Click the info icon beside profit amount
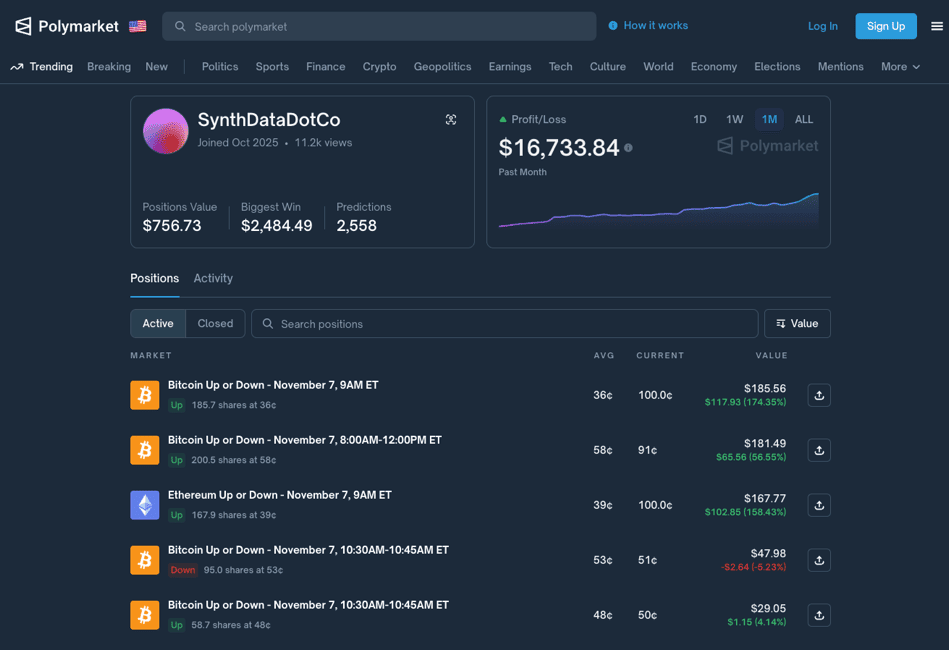The image size is (949, 650). pos(628,148)
